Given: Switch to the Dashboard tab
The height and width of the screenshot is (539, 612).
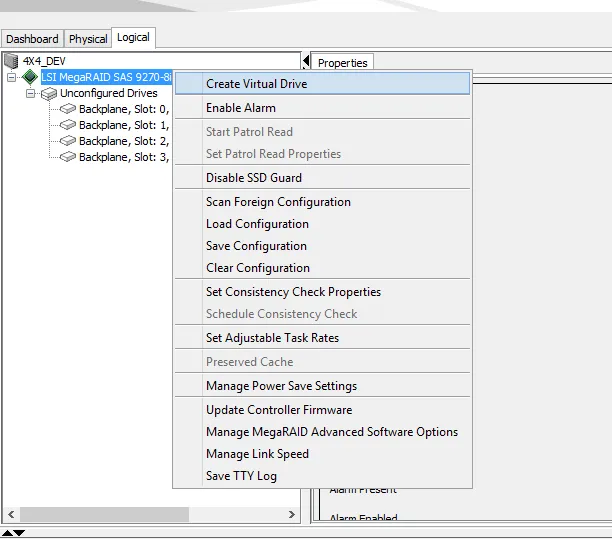Looking at the screenshot, I should coord(32,39).
